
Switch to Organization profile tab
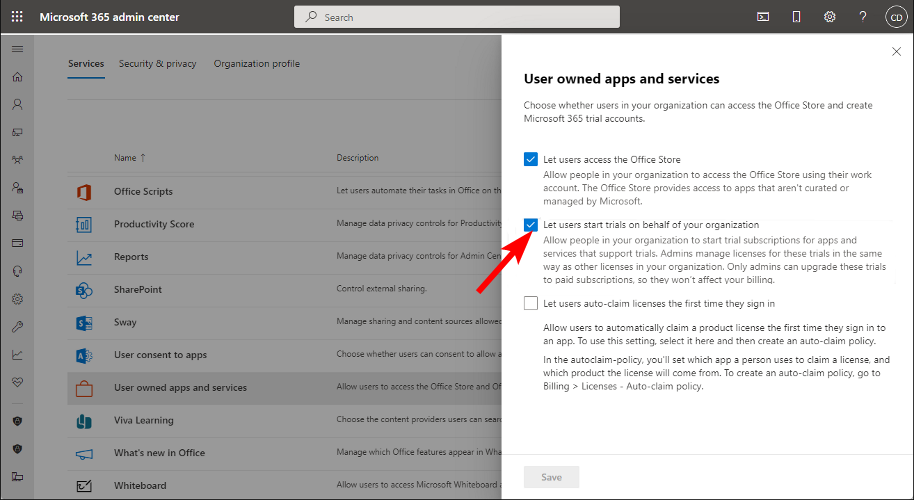pyautogui.click(x=256, y=64)
